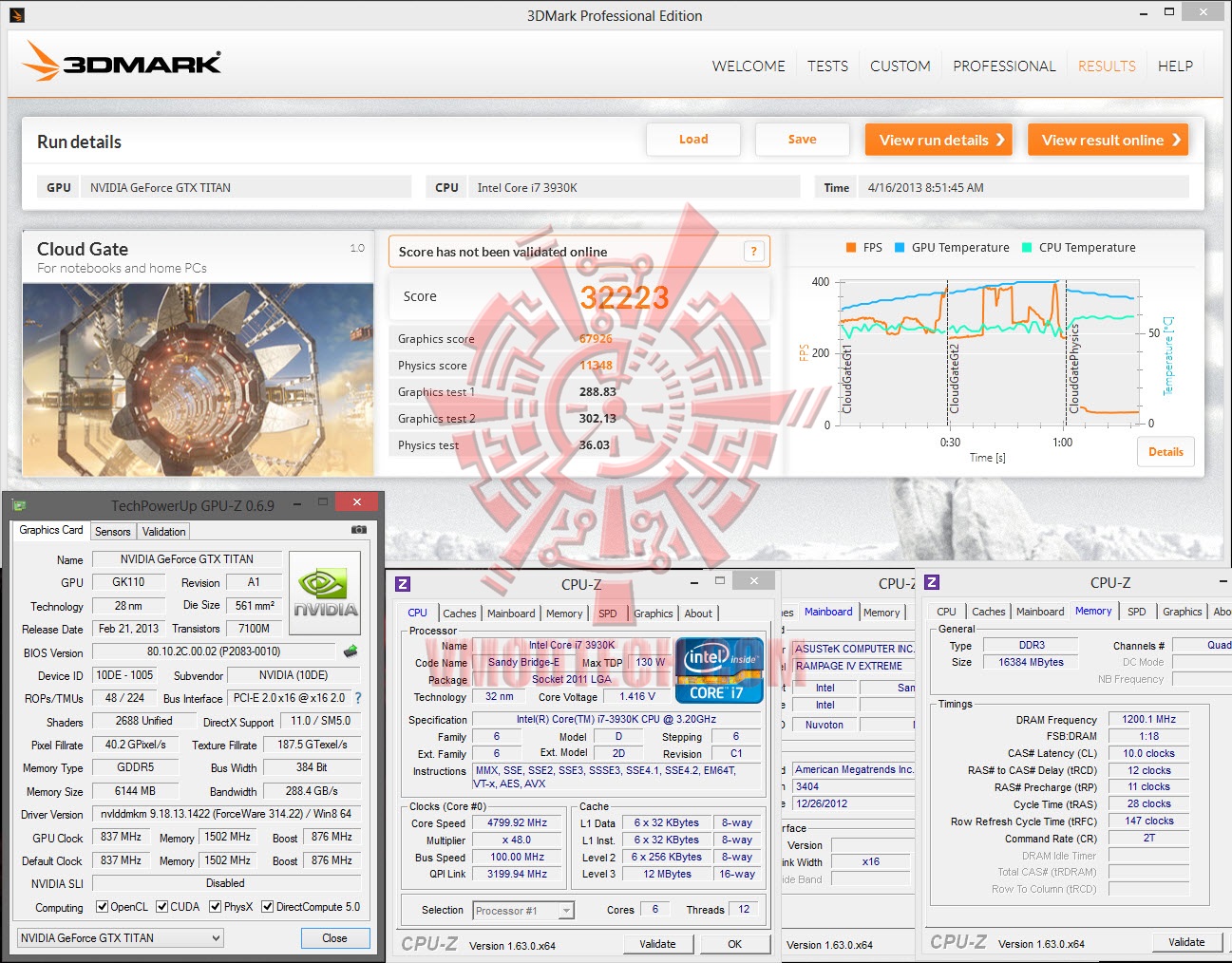Take a GPU-Z screenshot with the camera icon
Screen dimensions: 1232x963
(x=359, y=530)
